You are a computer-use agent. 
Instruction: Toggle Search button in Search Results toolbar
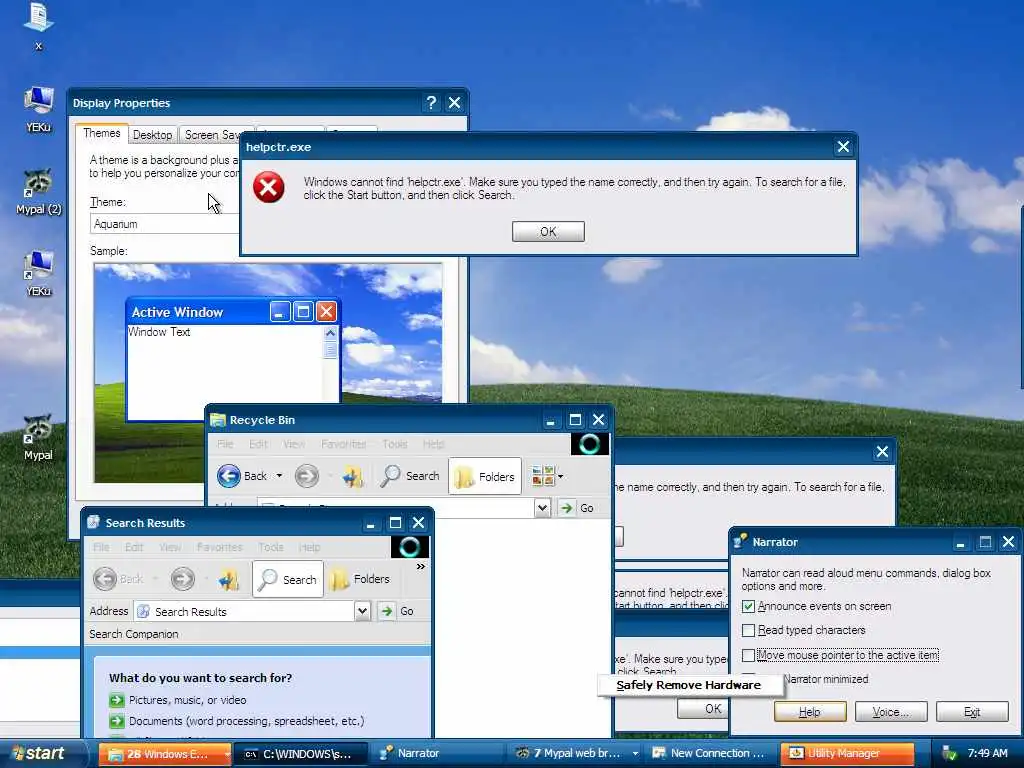click(x=287, y=579)
